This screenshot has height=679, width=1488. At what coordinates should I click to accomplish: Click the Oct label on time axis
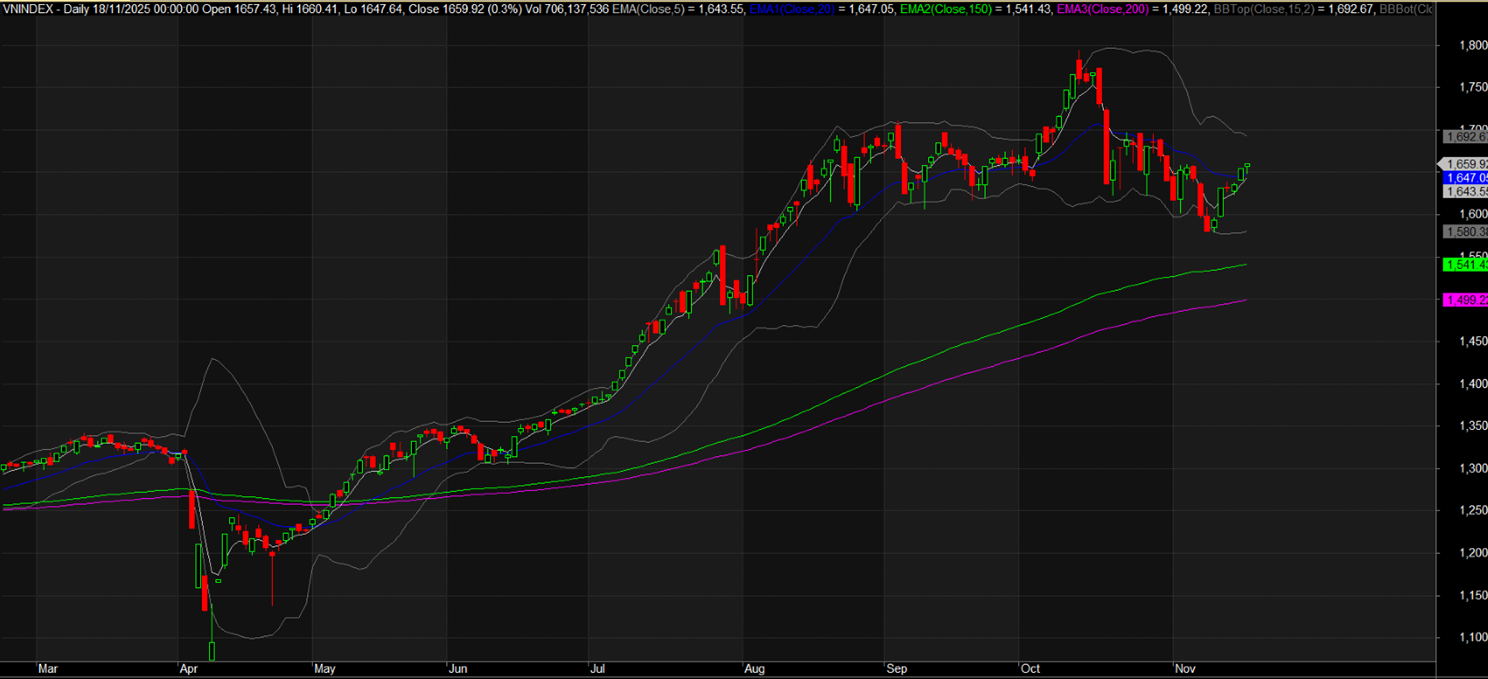pyautogui.click(x=1029, y=666)
